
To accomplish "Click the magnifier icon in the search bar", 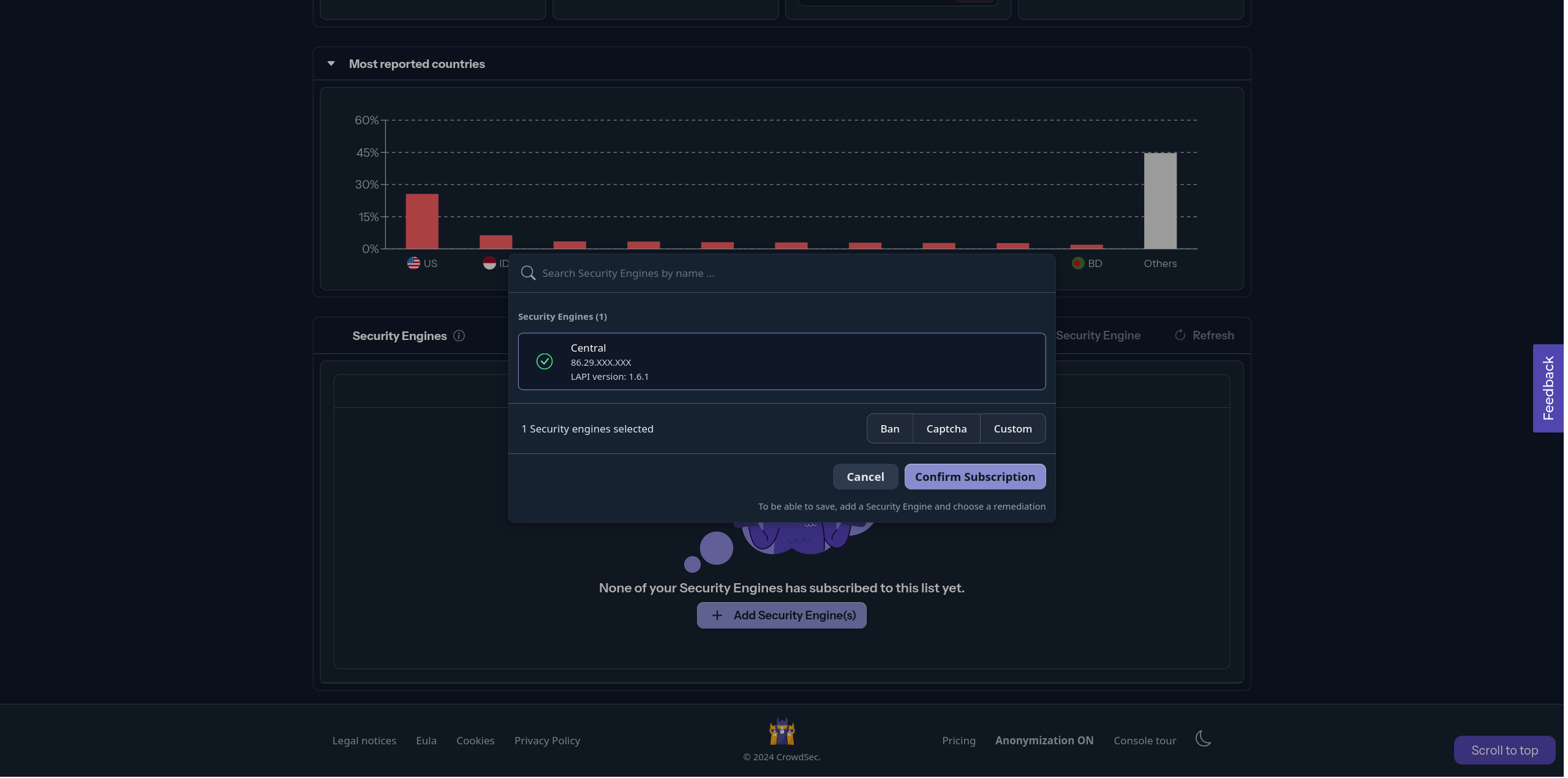I will [x=527, y=273].
